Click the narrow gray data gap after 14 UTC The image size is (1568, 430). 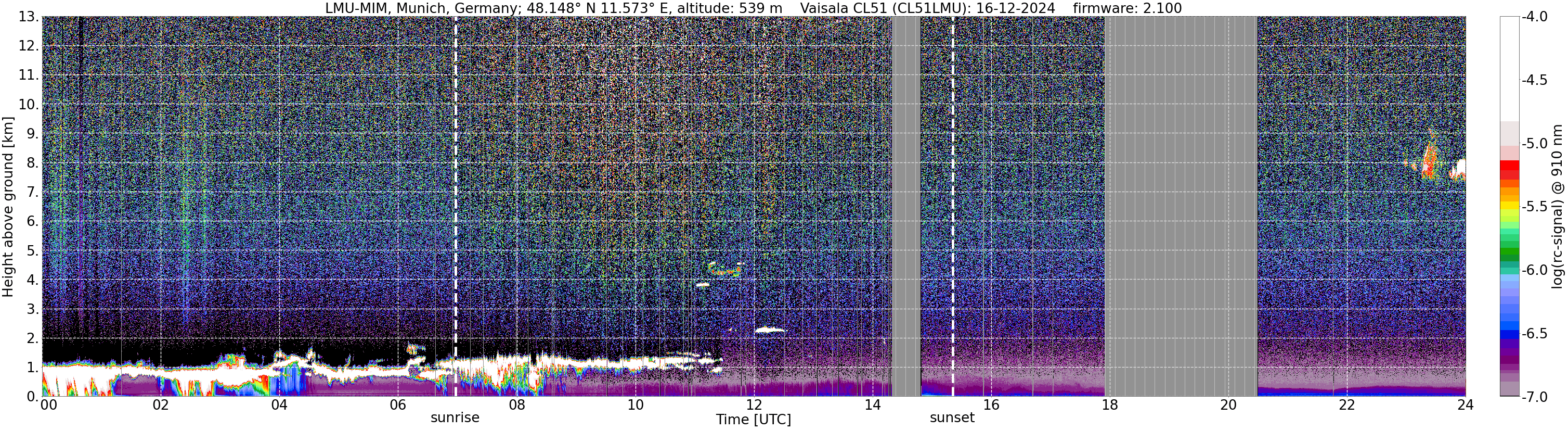point(906,206)
